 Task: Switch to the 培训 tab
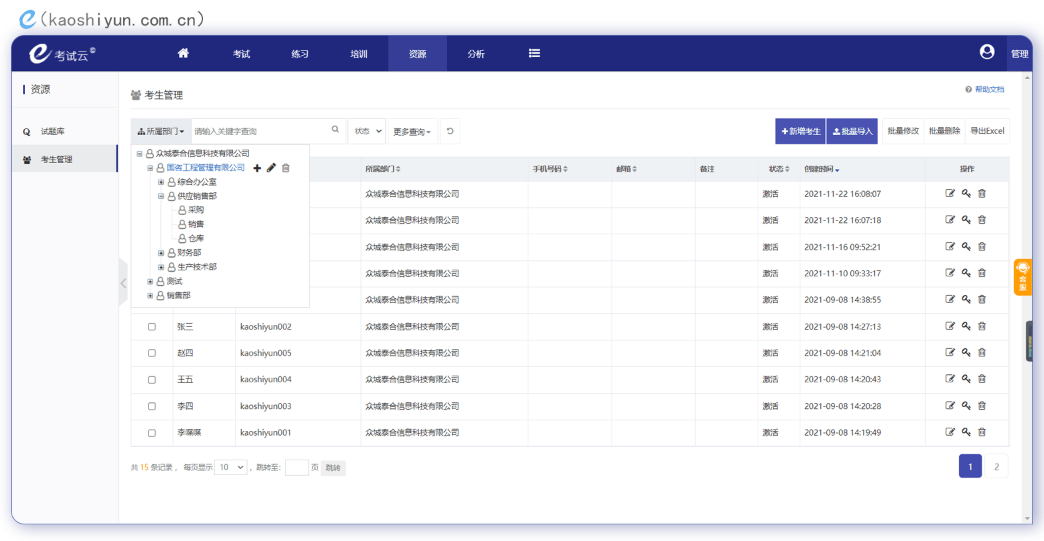(359, 54)
